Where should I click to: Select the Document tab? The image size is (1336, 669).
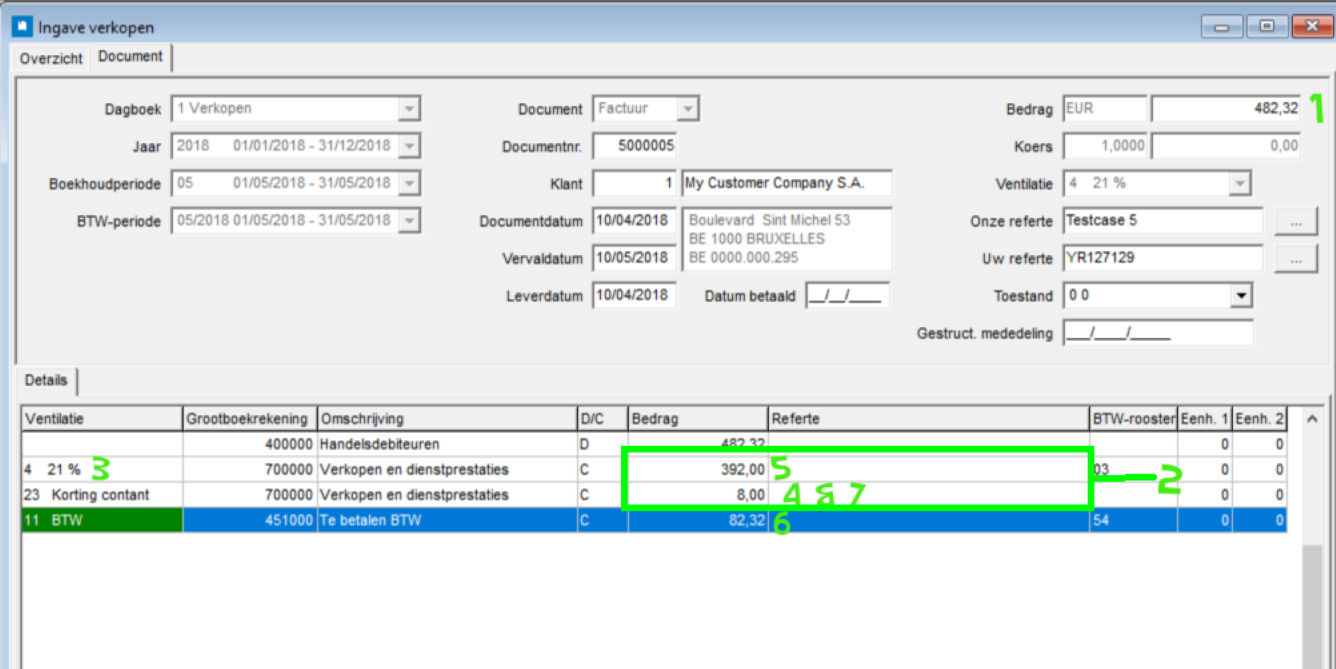130,57
